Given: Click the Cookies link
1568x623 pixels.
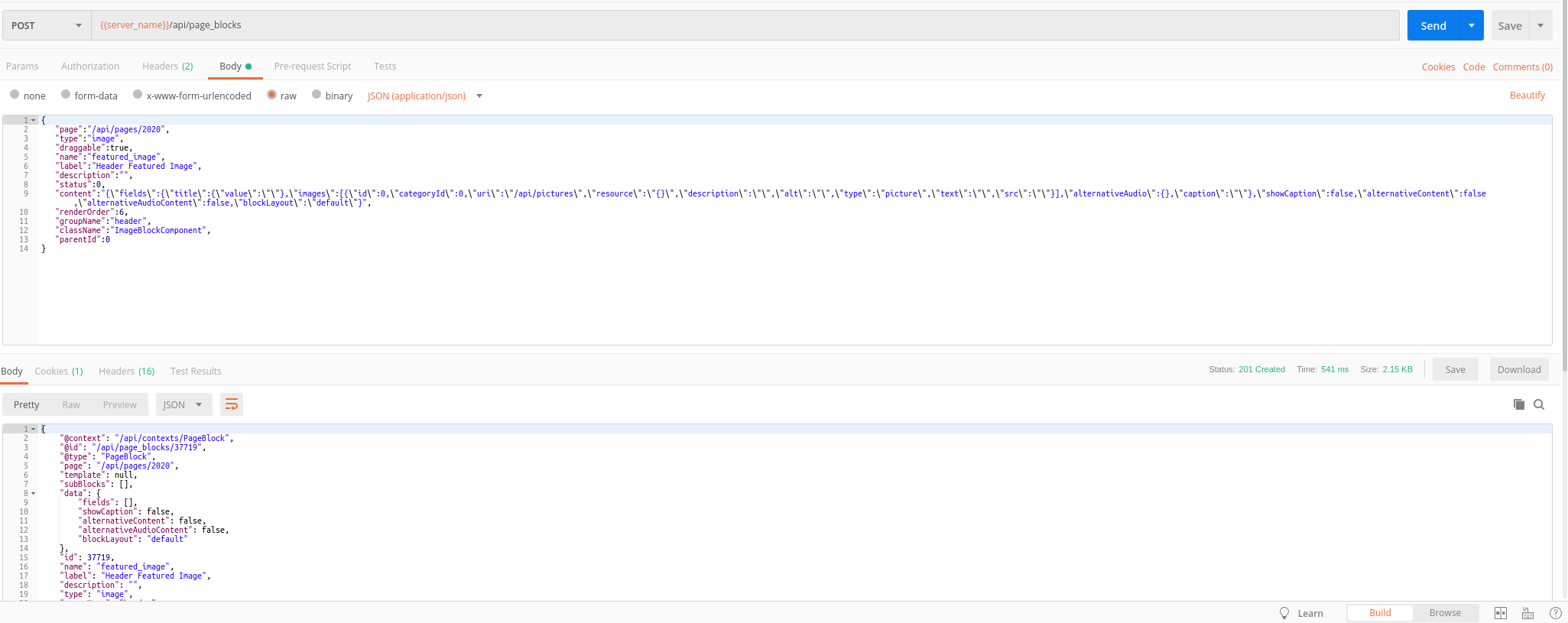Looking at the screenshot, I should pyautogui.click(x=1438, y=67).
